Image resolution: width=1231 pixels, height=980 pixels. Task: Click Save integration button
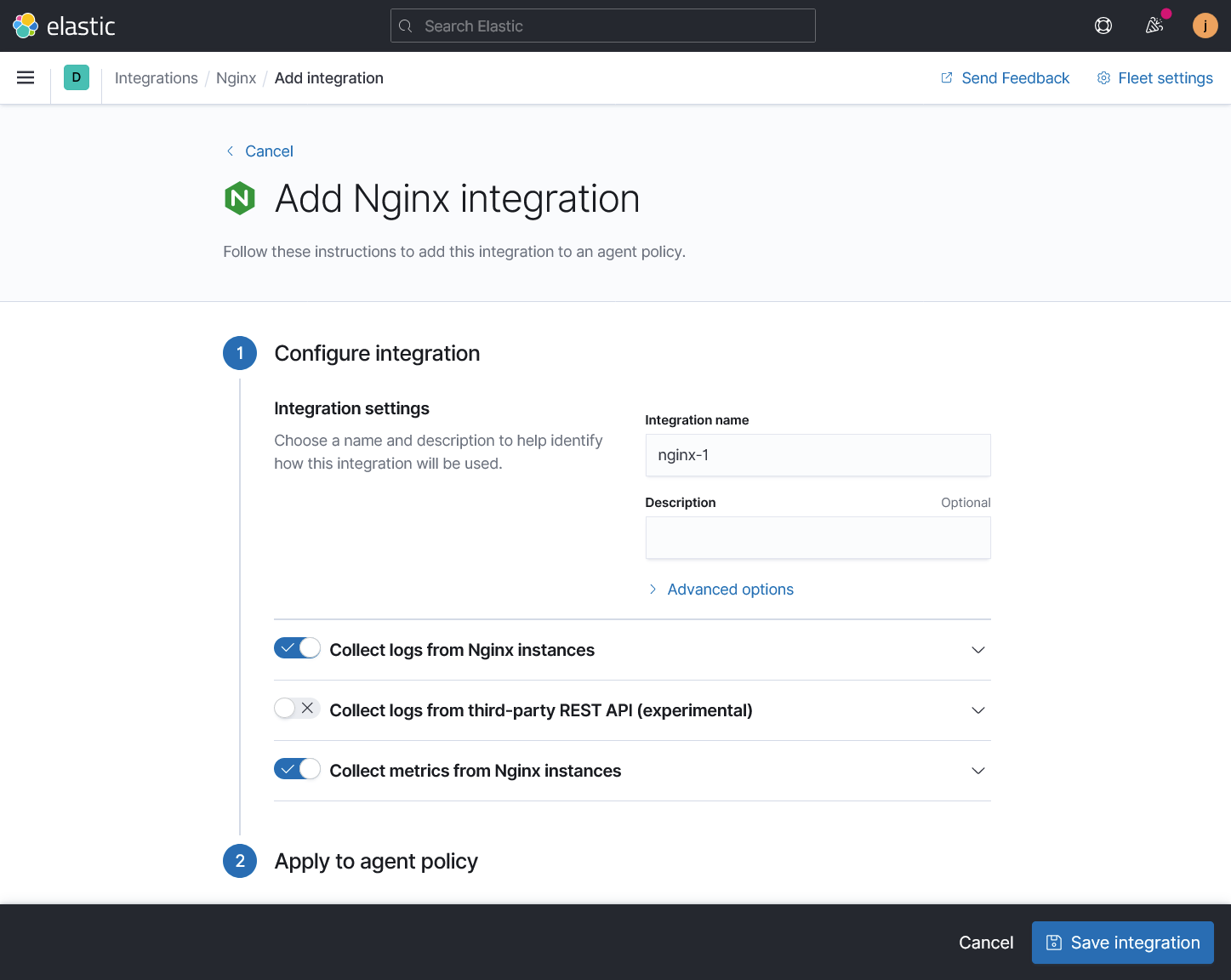(1123, 943)
